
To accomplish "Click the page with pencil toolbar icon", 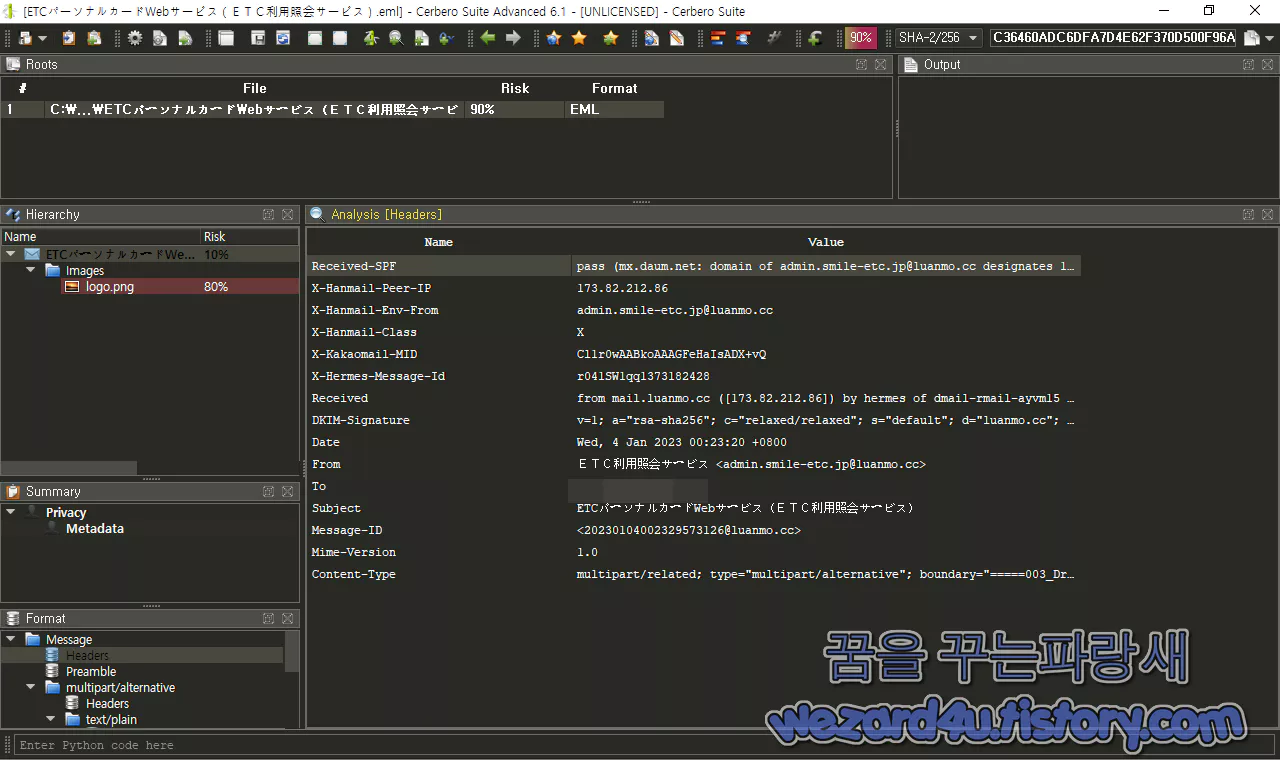I will (677, 38).
